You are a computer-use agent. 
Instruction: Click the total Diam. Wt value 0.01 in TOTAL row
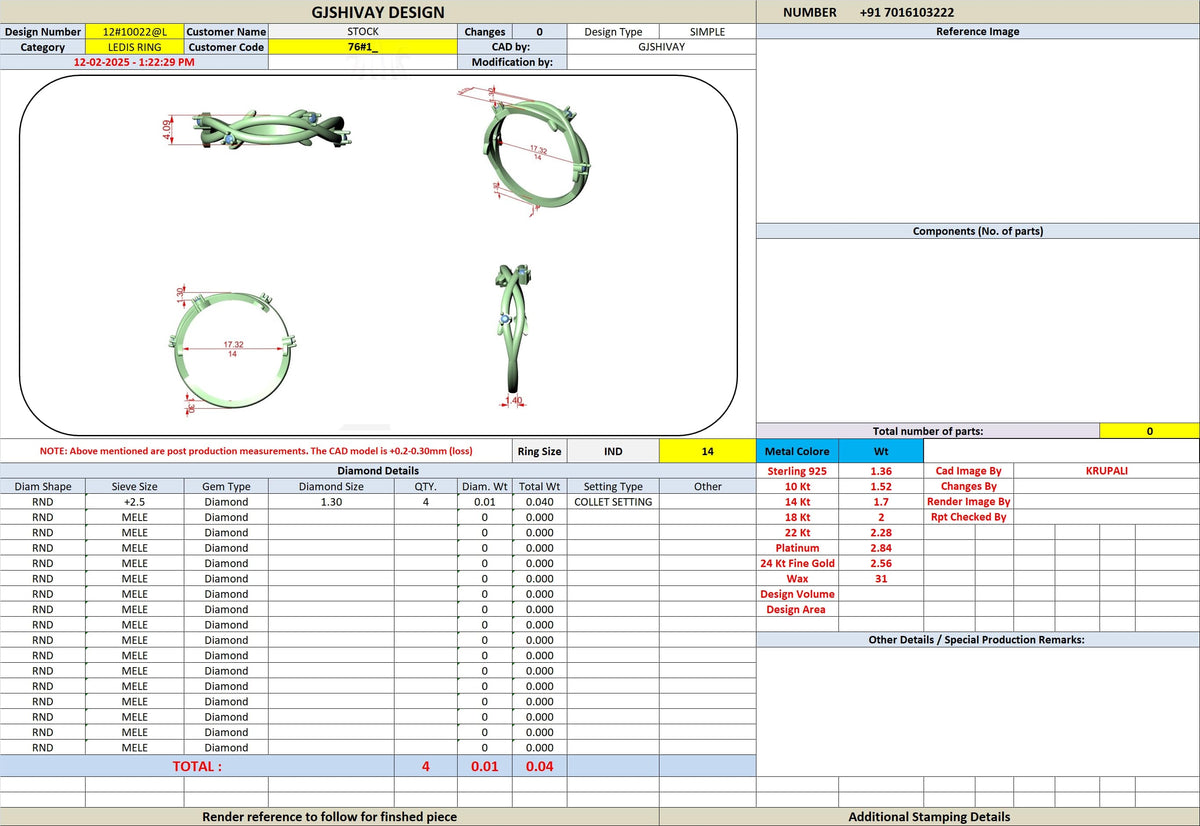pyautogui.click(x=484, y=766)
